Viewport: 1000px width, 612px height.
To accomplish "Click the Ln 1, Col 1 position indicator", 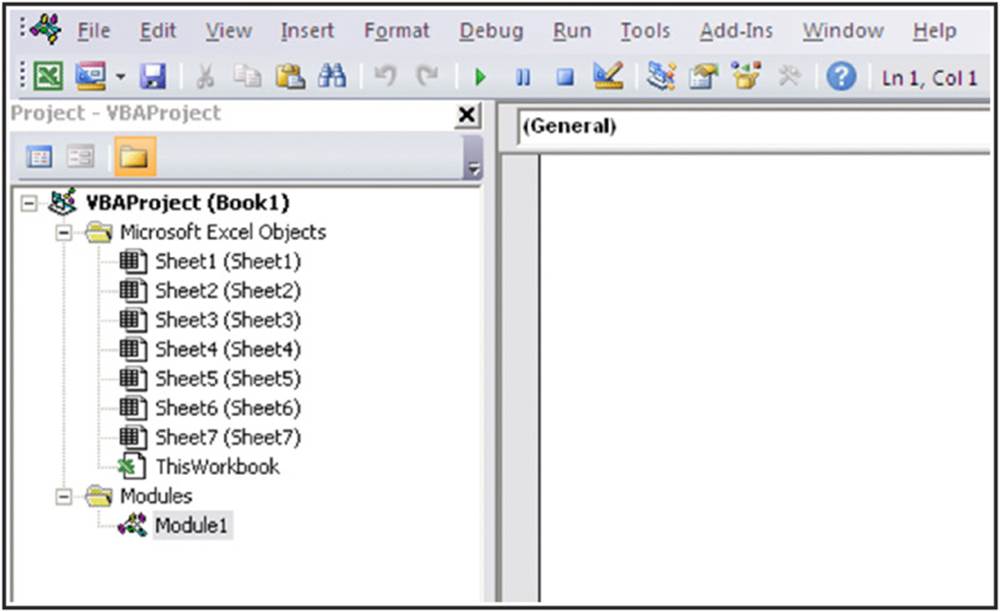I will [x=929, y=78].
